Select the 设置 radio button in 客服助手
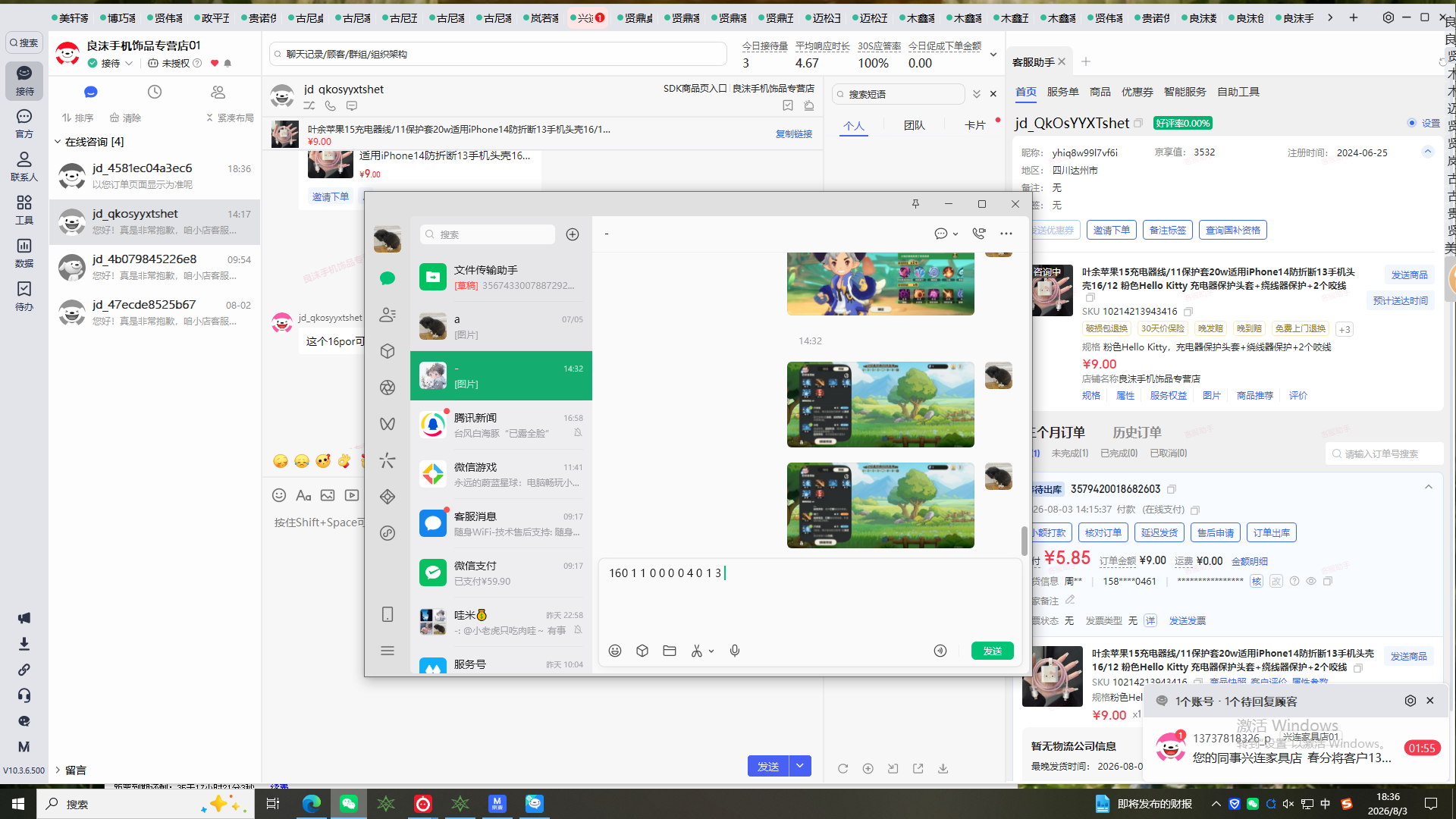1456x819 pixels. coord(1412,123)
